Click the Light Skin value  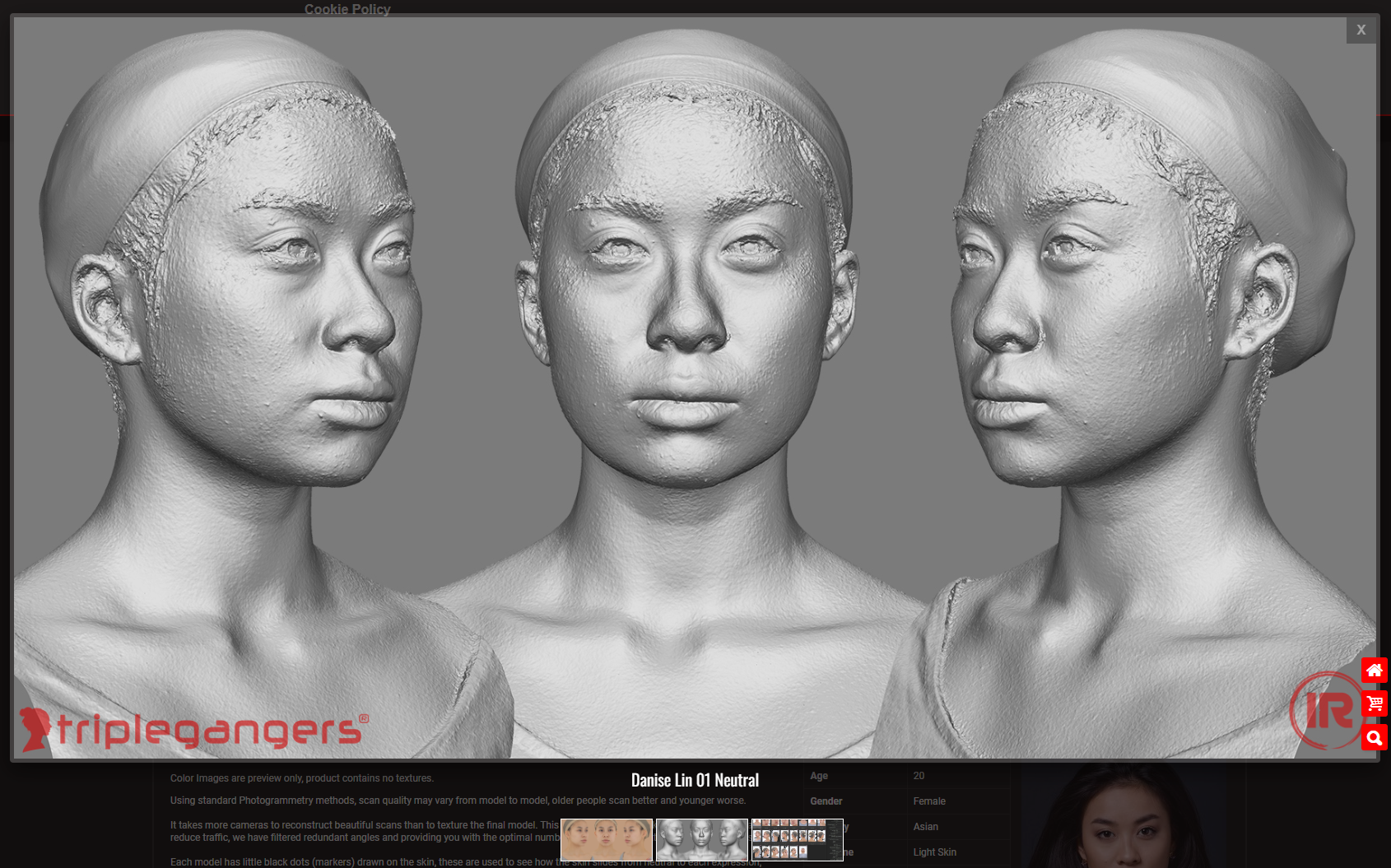tap(934, 852)
